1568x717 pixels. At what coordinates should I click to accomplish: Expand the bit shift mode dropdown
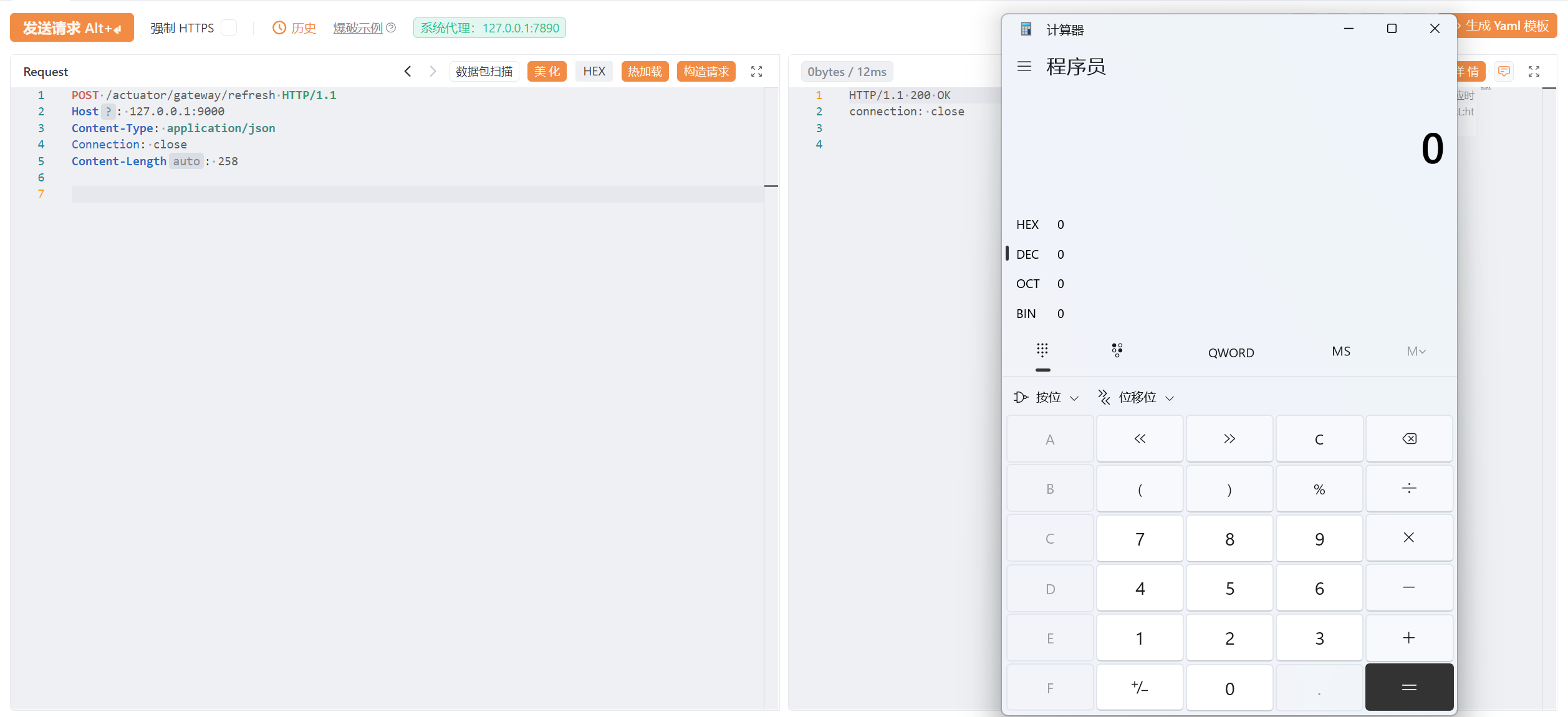[1137, 397]
